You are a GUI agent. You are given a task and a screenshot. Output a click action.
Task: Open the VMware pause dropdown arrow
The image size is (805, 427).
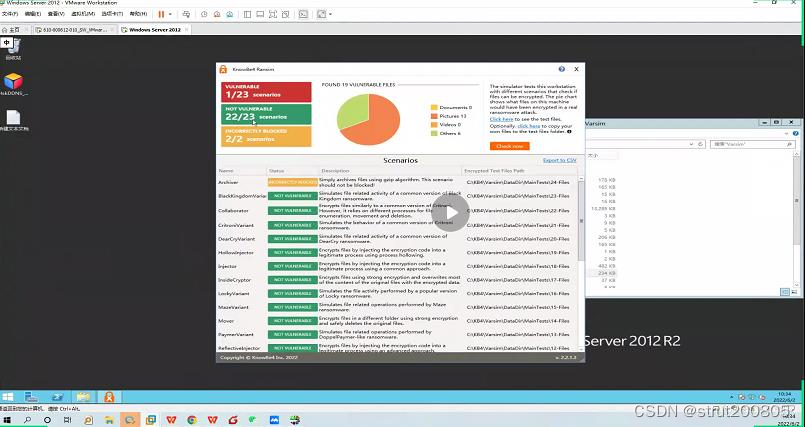170,15
